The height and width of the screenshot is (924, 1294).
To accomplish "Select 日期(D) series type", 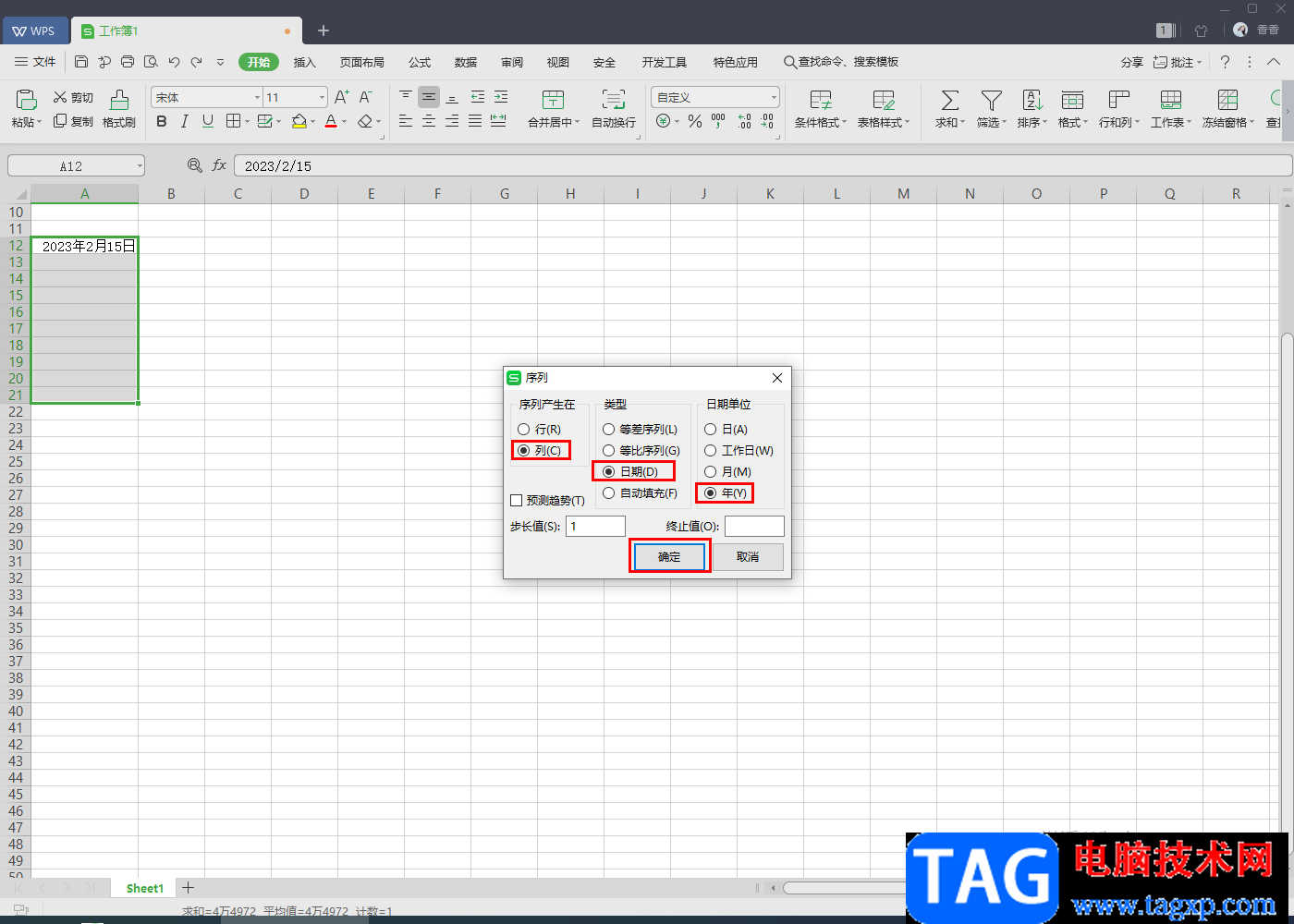I will [630, 472].
